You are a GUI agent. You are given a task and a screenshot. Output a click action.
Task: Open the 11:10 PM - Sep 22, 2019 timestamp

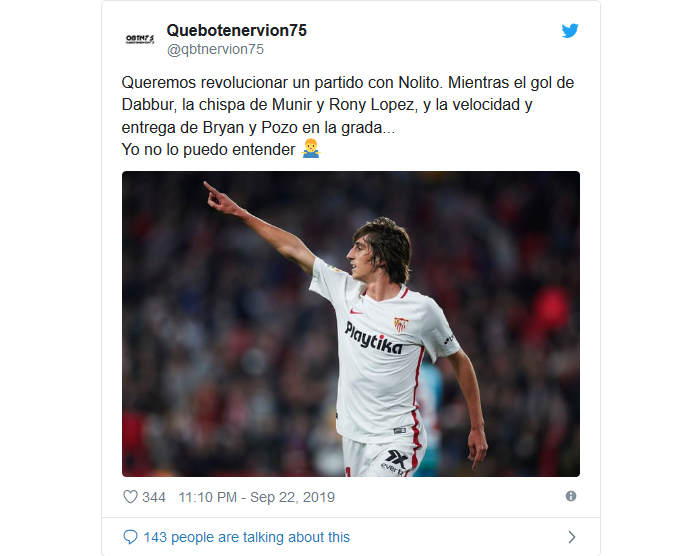[x=257, y=497]
